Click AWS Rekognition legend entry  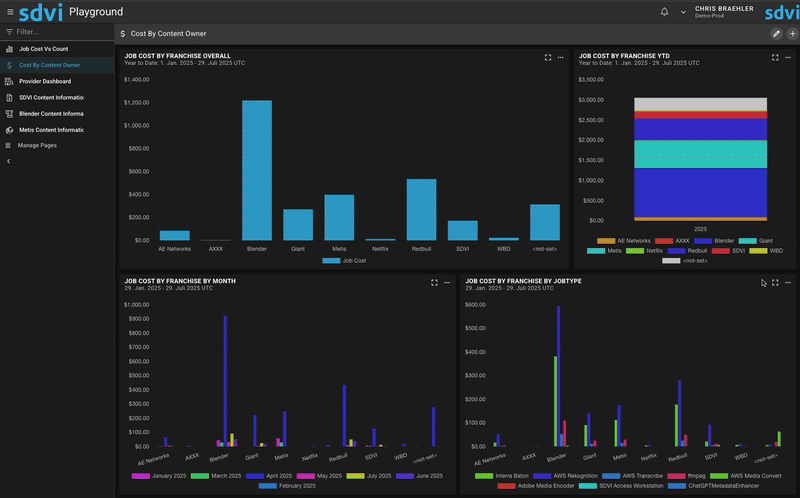565,476
